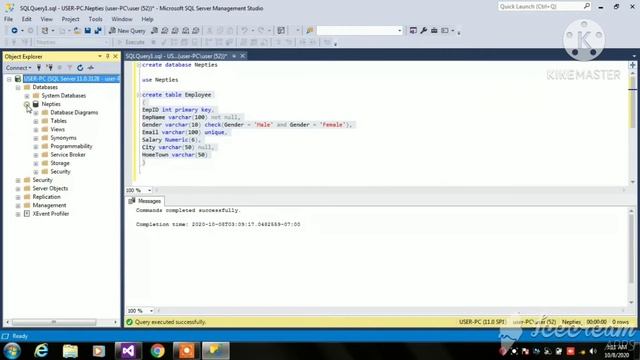Screen dimensions: 640x360
Task: Click the Undo icon in the toolbar
Action: click(x=244, y=31)
